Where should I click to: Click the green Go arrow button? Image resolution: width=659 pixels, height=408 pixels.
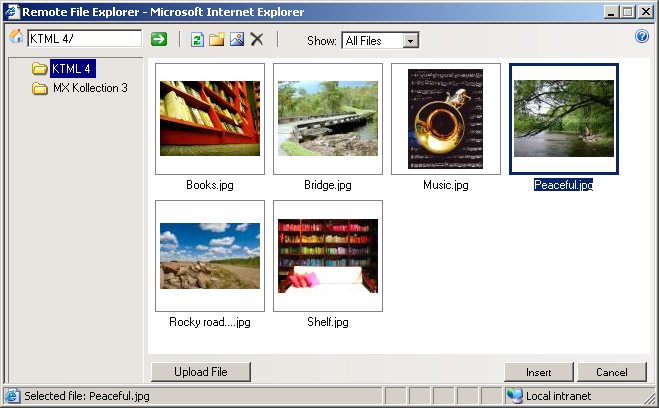coord(159,39)
